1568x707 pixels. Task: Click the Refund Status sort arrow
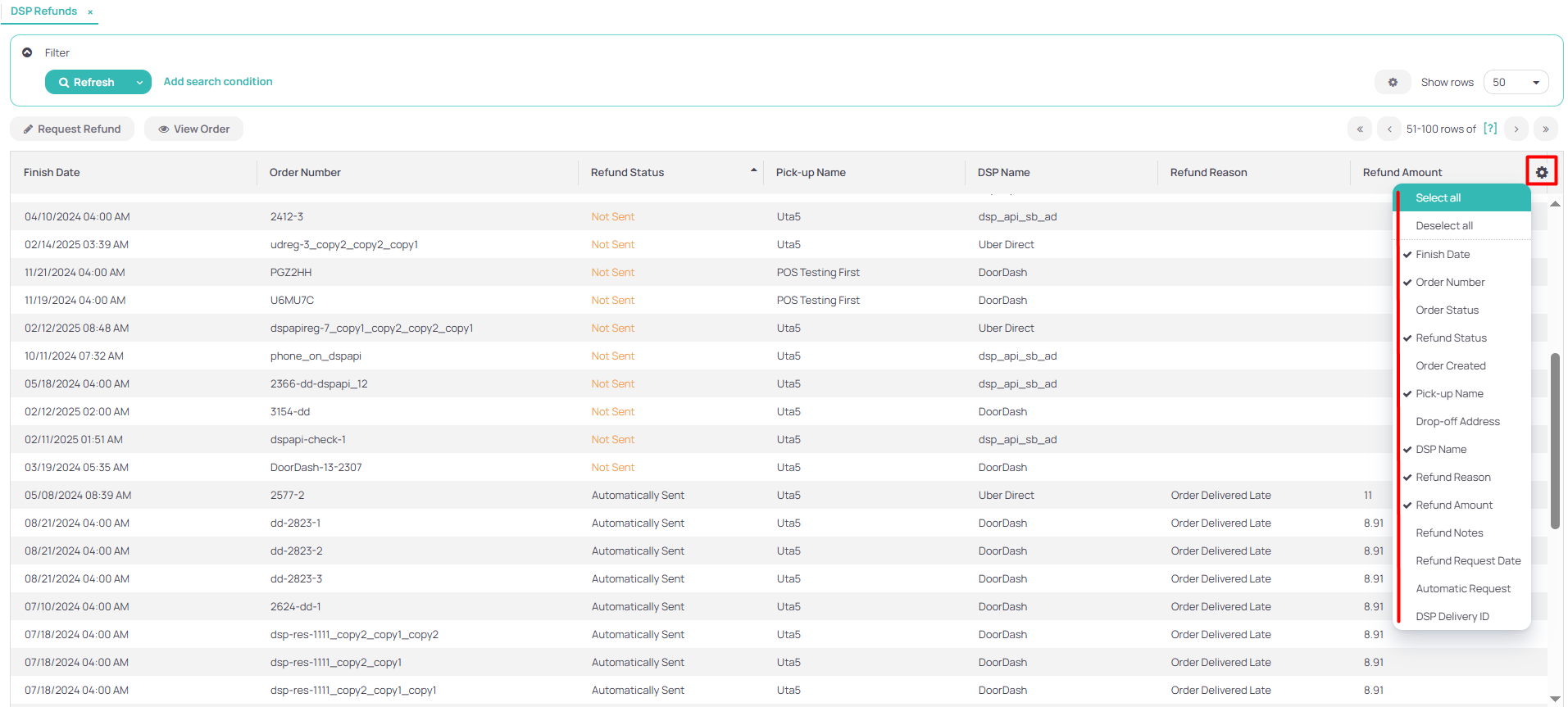pyautogui.click(x=753, y=170)
